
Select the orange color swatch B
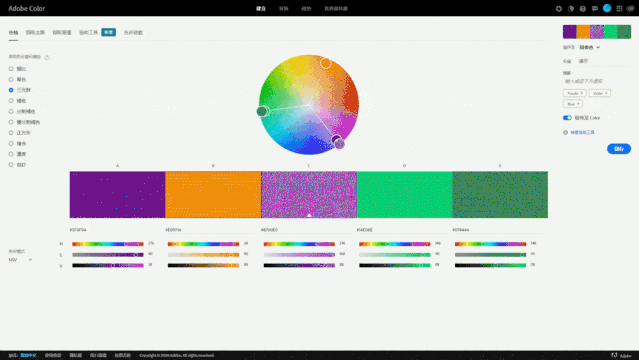[213, 194]
